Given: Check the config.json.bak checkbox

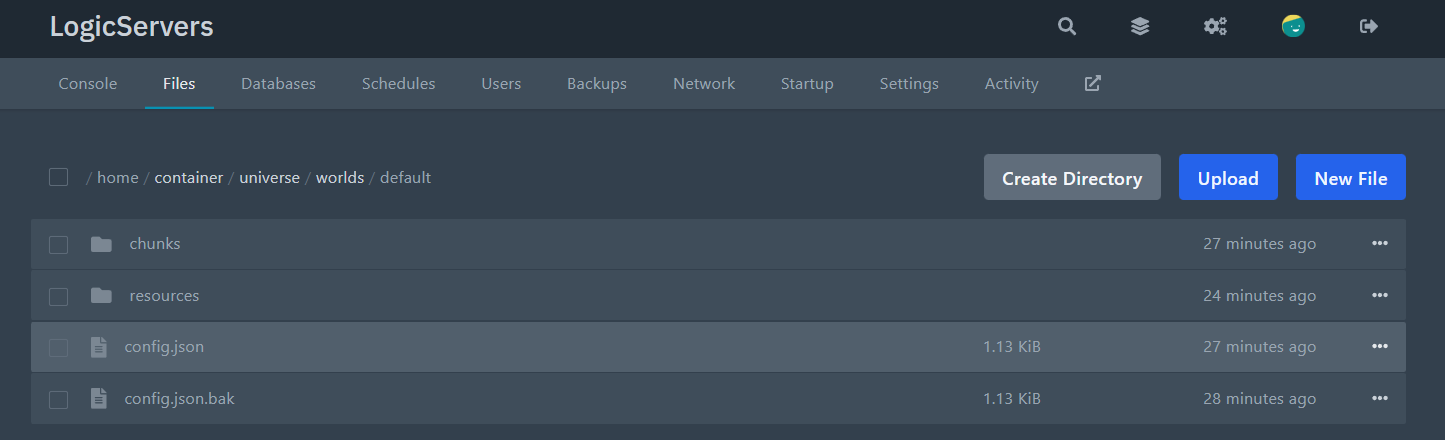Looking at the screenshot, I should pyautogui.click(x=59, y=400).
